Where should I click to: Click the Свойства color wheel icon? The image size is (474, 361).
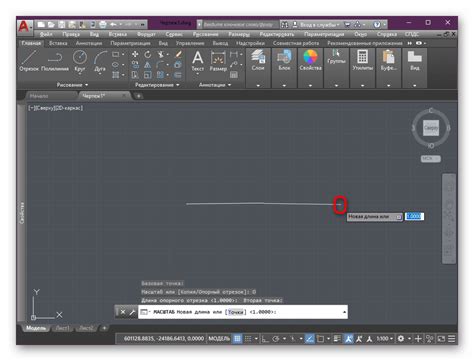(310, 57)
